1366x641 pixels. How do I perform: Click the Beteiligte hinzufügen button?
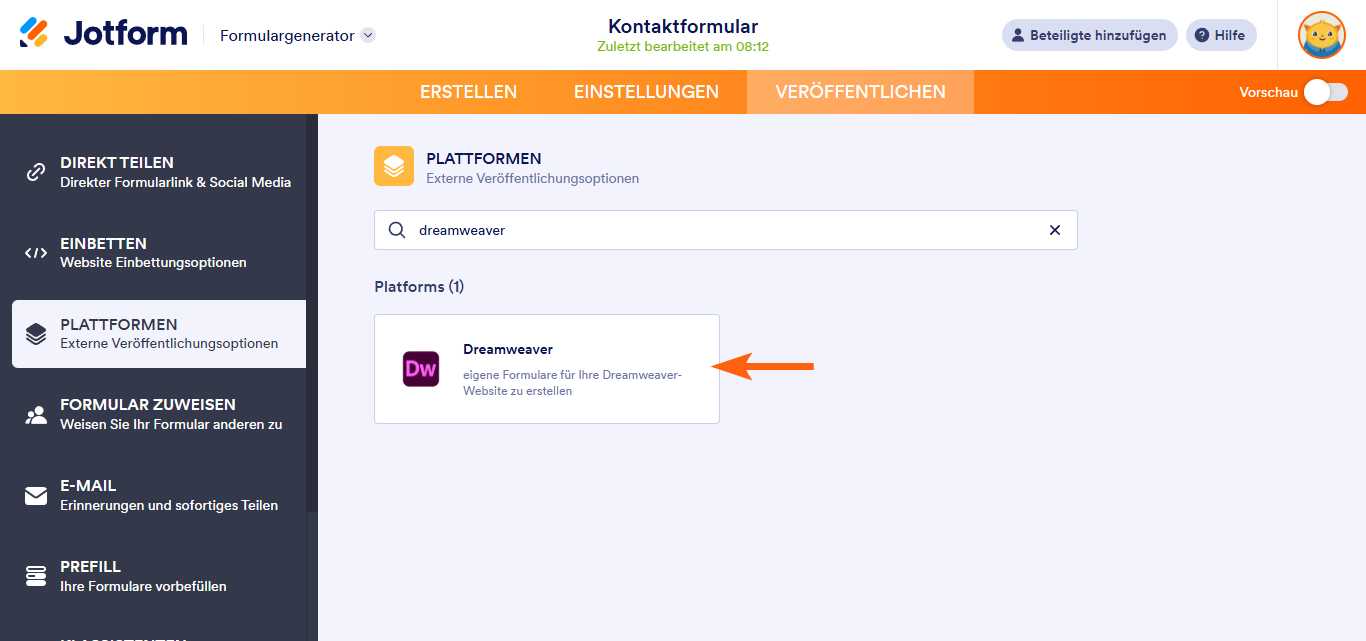1089,35
